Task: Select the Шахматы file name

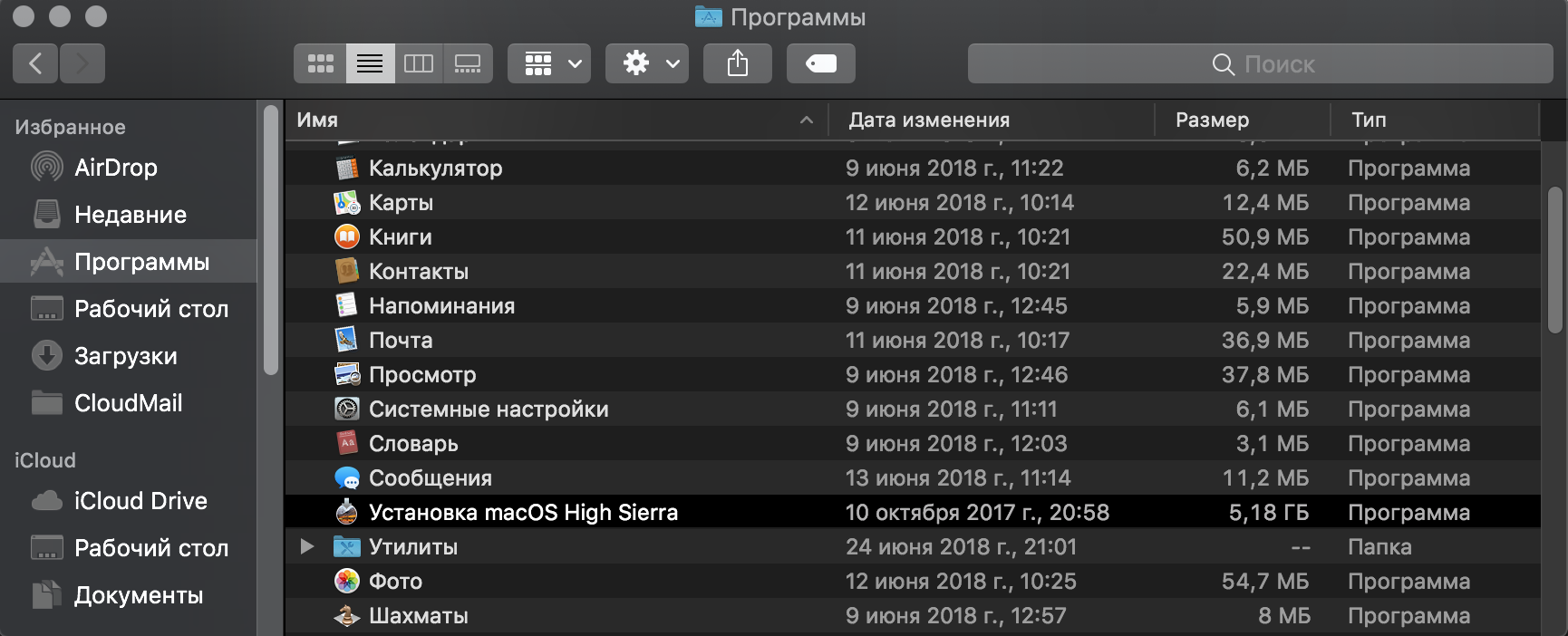Action: pyautogui.click(x=419, y=615)
